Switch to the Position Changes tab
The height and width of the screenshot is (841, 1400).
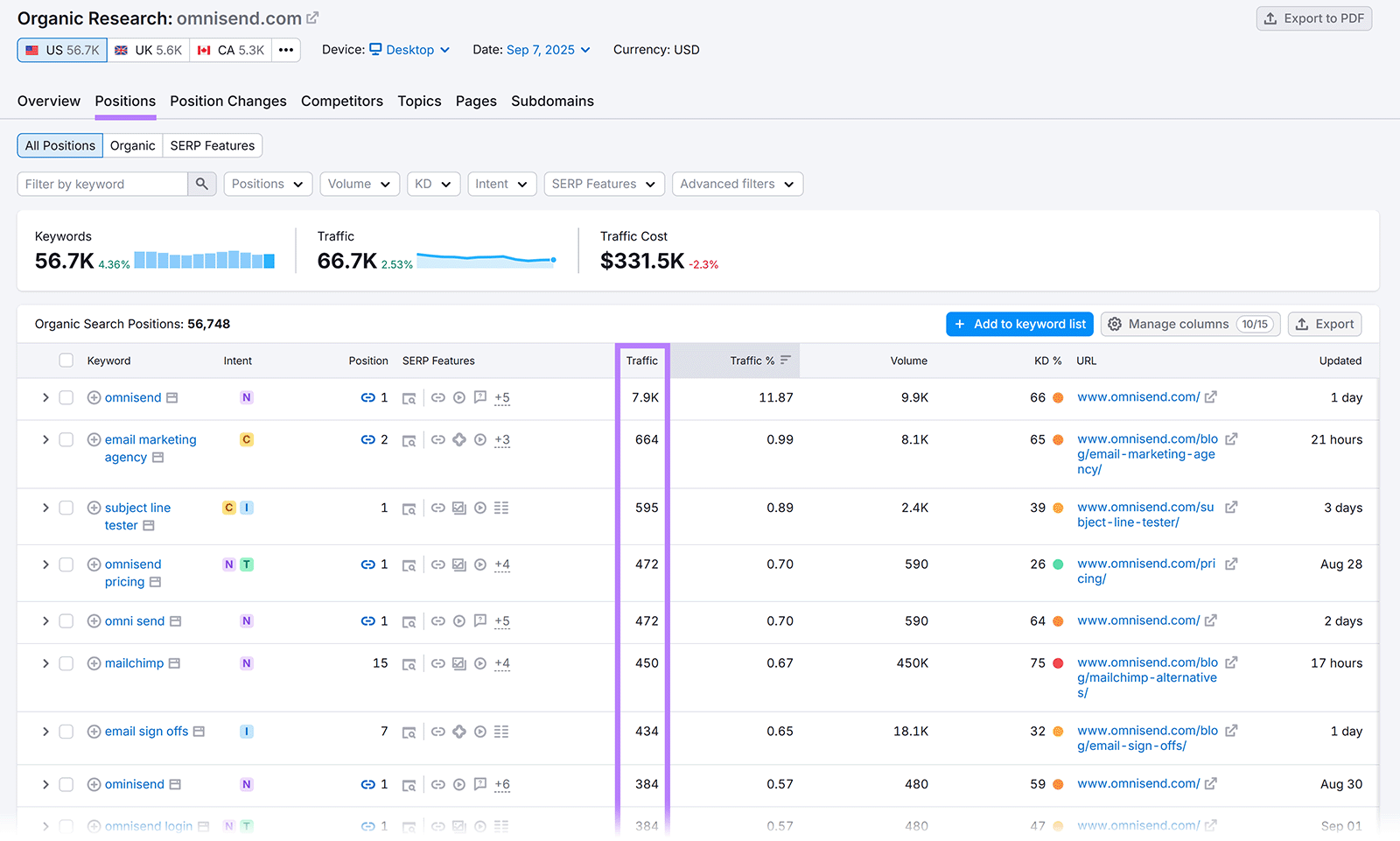click(227, 102)
